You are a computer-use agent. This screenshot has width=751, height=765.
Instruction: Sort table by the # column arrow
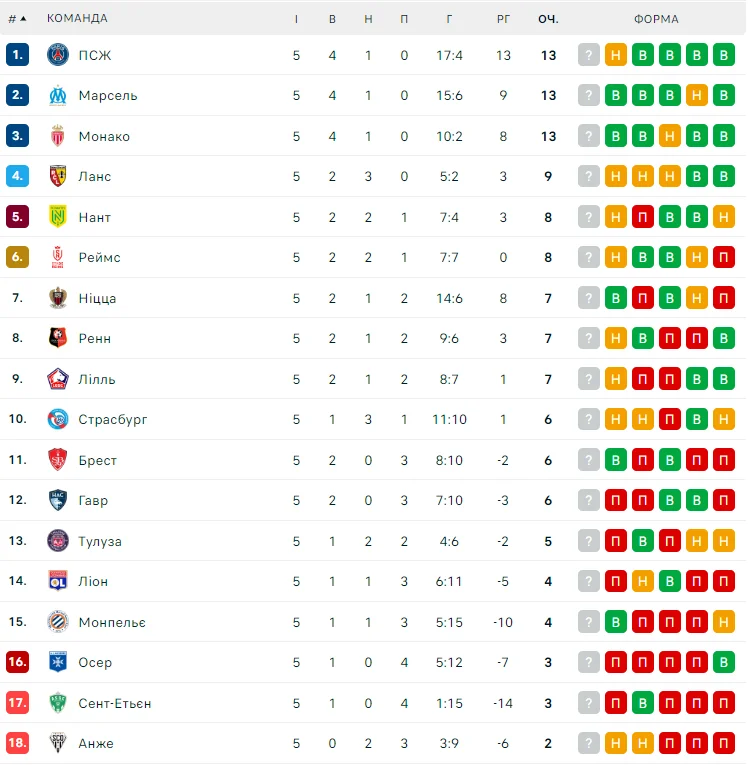tap(23, 18)
